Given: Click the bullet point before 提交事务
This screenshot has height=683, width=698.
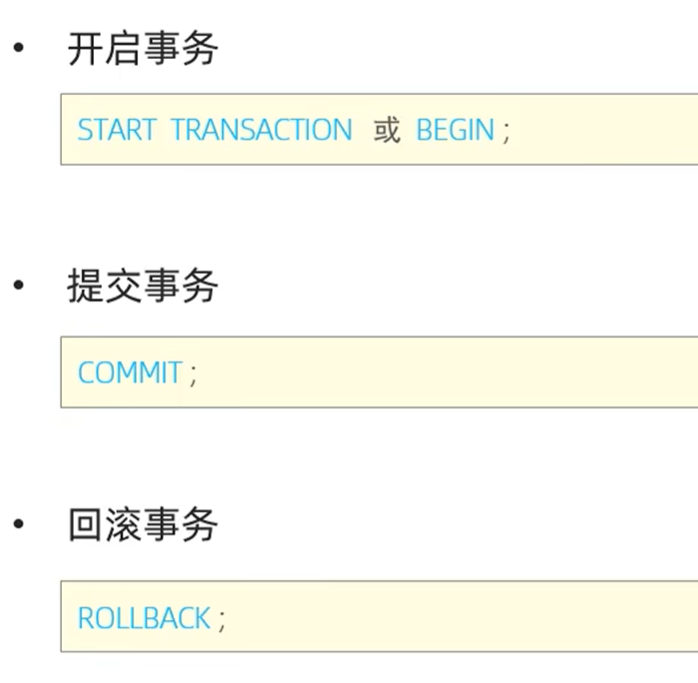Looking at the screenshot, I should point(17,286).
